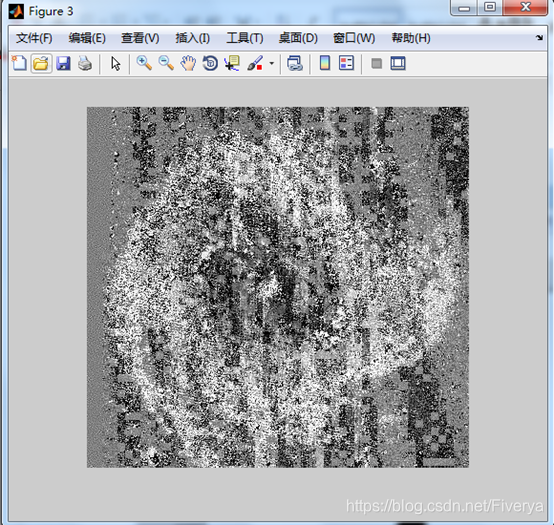Activate the Zoom In magnifier tool

pos(144,64)
